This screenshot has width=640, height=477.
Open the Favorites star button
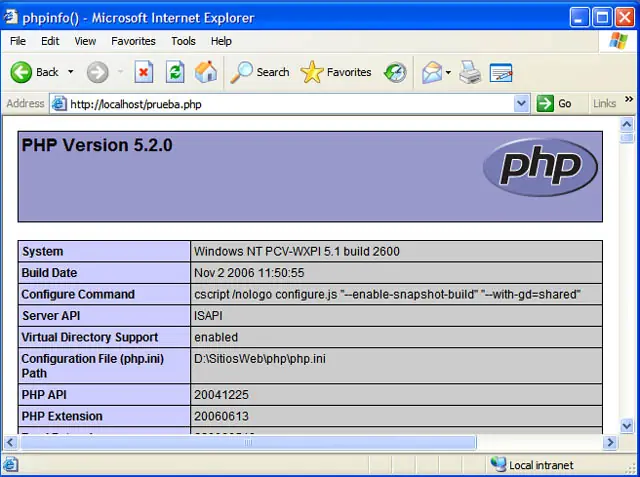pos(336,72)
